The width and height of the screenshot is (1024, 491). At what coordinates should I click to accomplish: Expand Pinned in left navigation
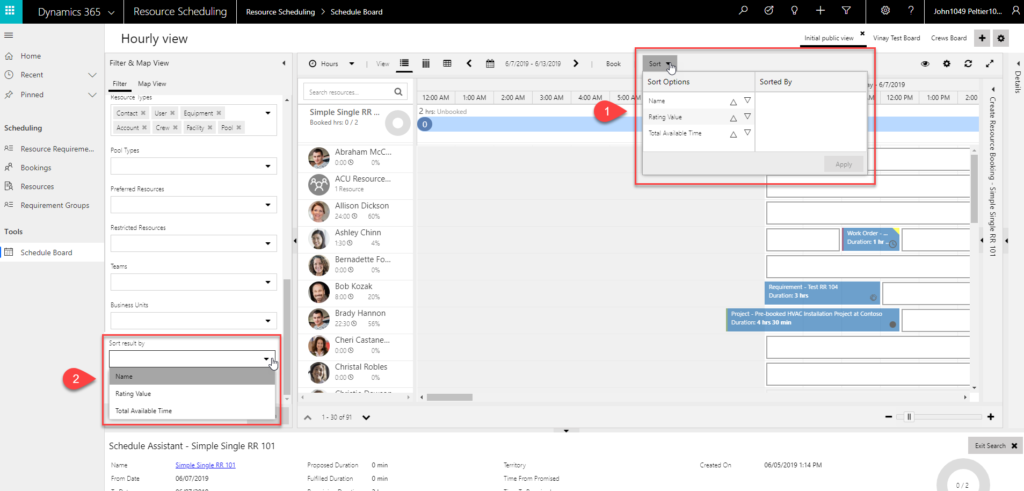point(92,95)
